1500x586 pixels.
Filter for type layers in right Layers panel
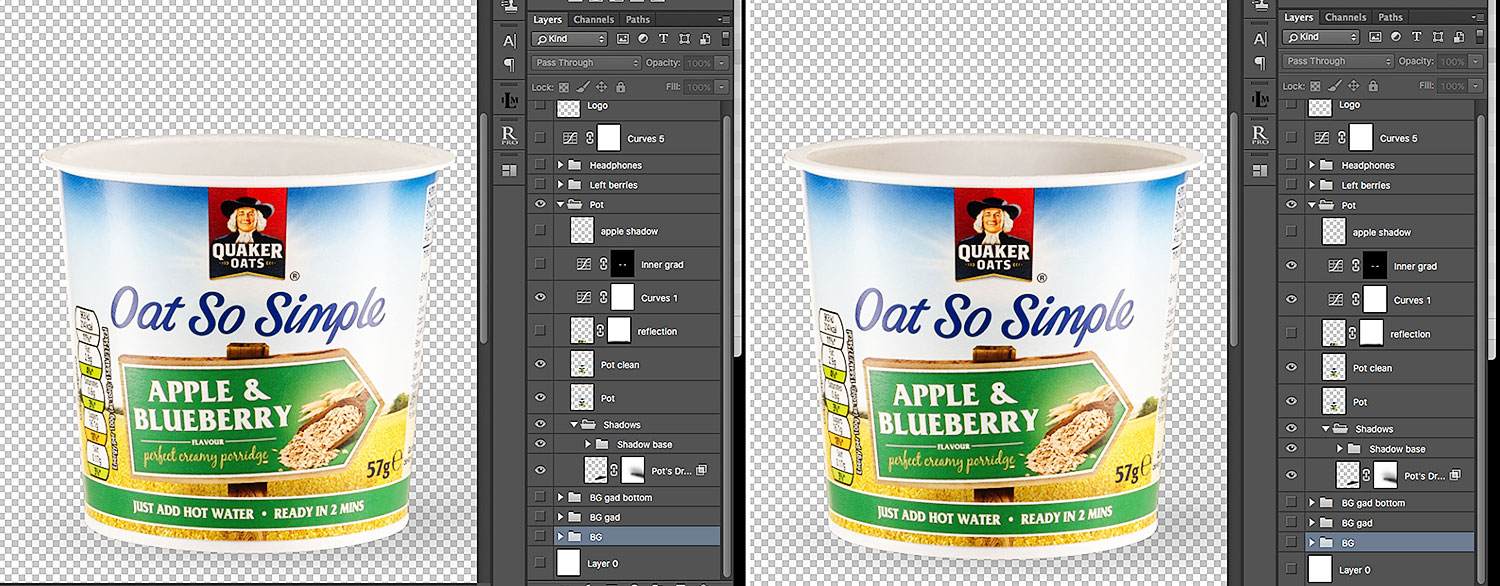[1415, 37]
